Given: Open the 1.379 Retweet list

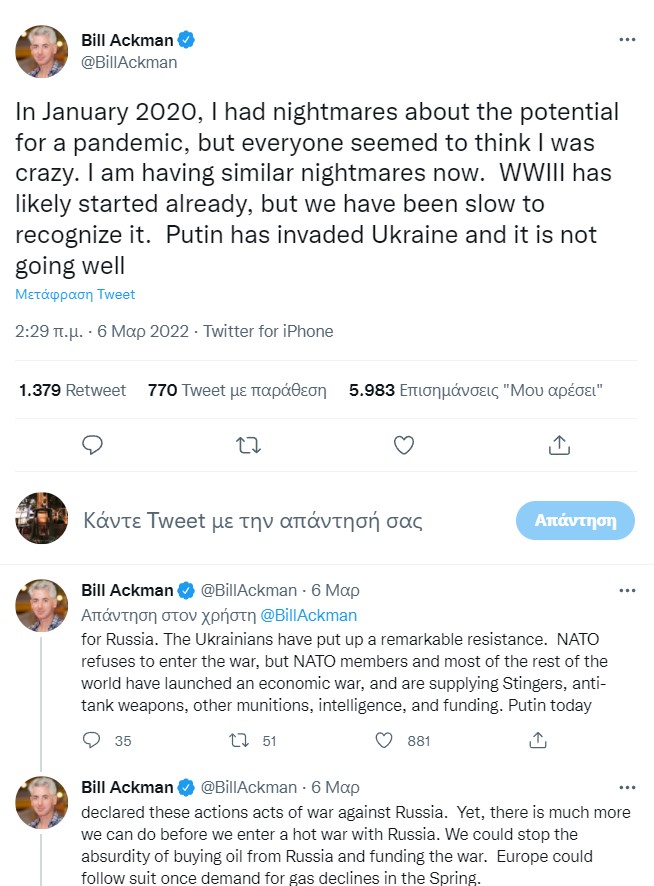Looking at the screenshot, I should point(72,390).
